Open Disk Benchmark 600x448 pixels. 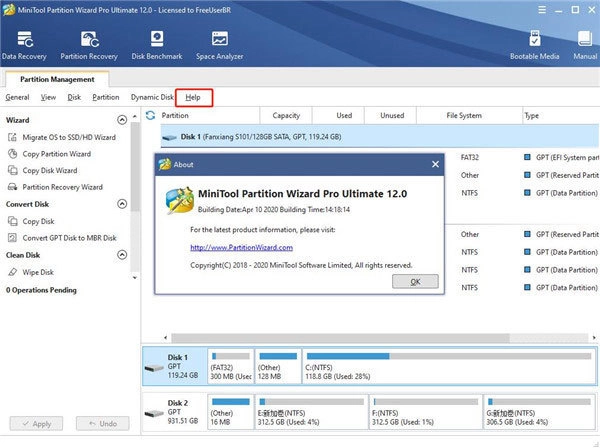click(157, 45)
